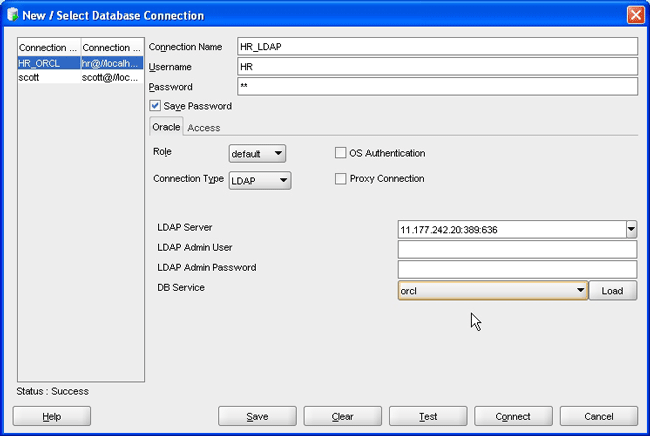This screenshot has width=650, height=436.
Task: Click the database icon in title bar
Action: [12, 15]
